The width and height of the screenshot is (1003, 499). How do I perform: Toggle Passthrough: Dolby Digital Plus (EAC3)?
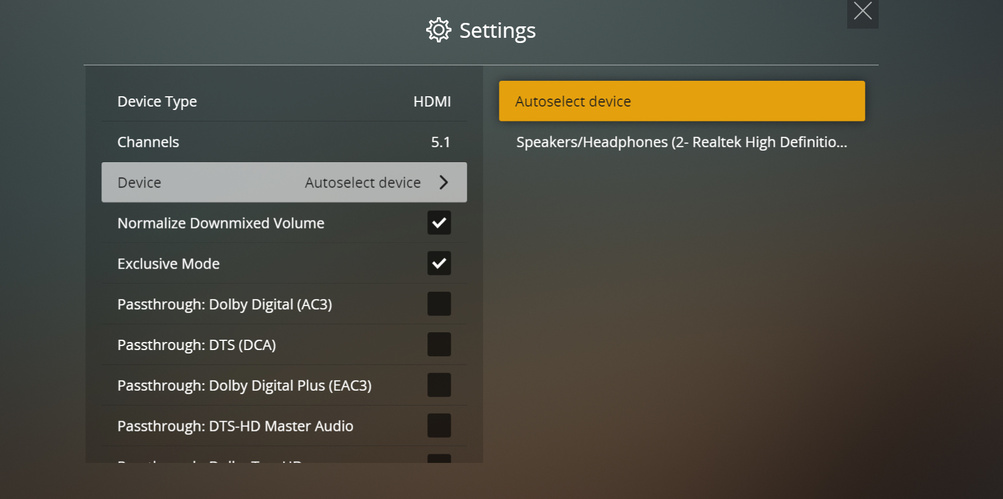click(439, 385)
